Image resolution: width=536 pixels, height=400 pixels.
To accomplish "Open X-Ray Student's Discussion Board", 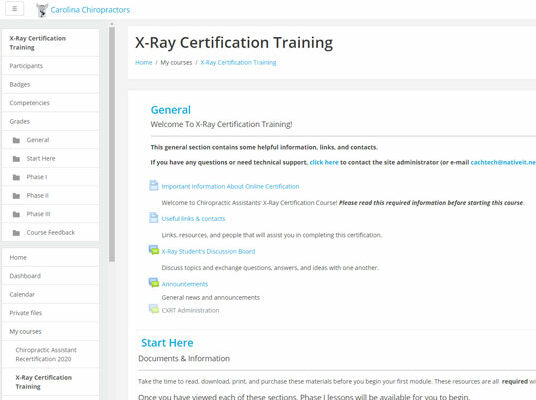I will [x=208, y=251].
